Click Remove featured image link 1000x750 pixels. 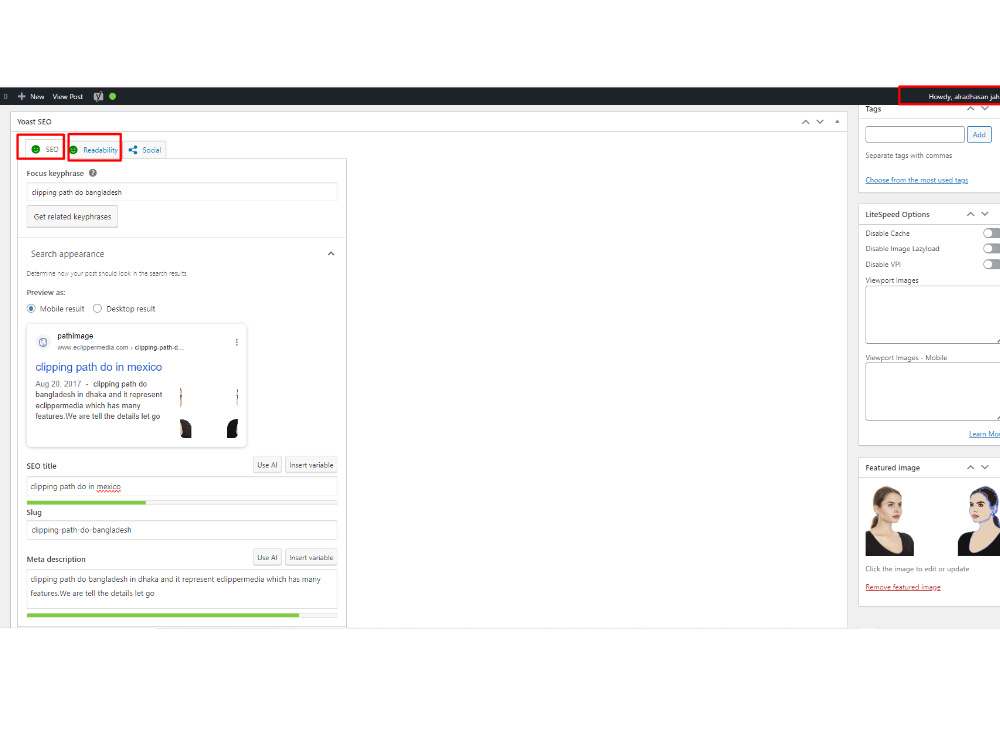pos(902,587)
